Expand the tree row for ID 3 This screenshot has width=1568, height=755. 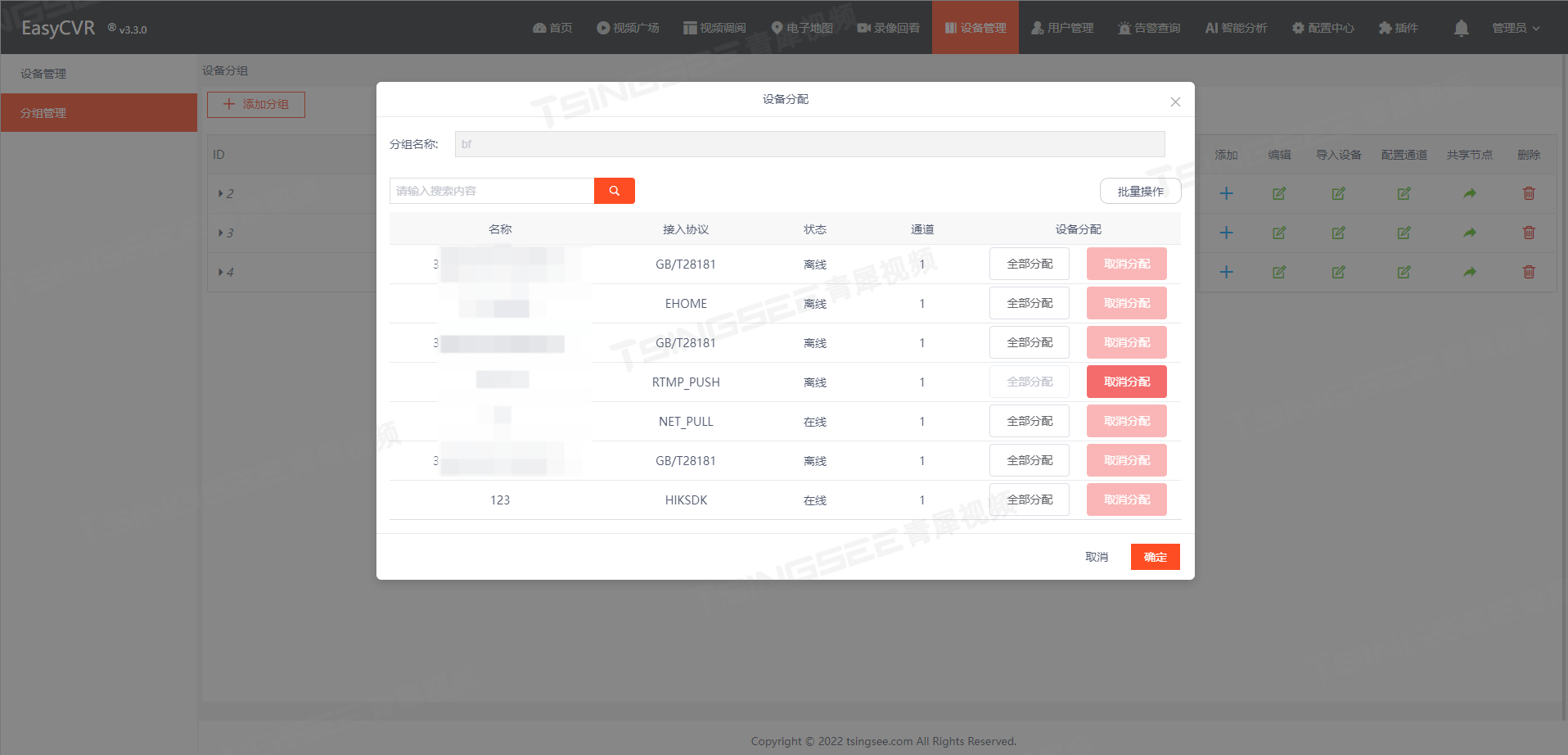(x=221, y=233)
